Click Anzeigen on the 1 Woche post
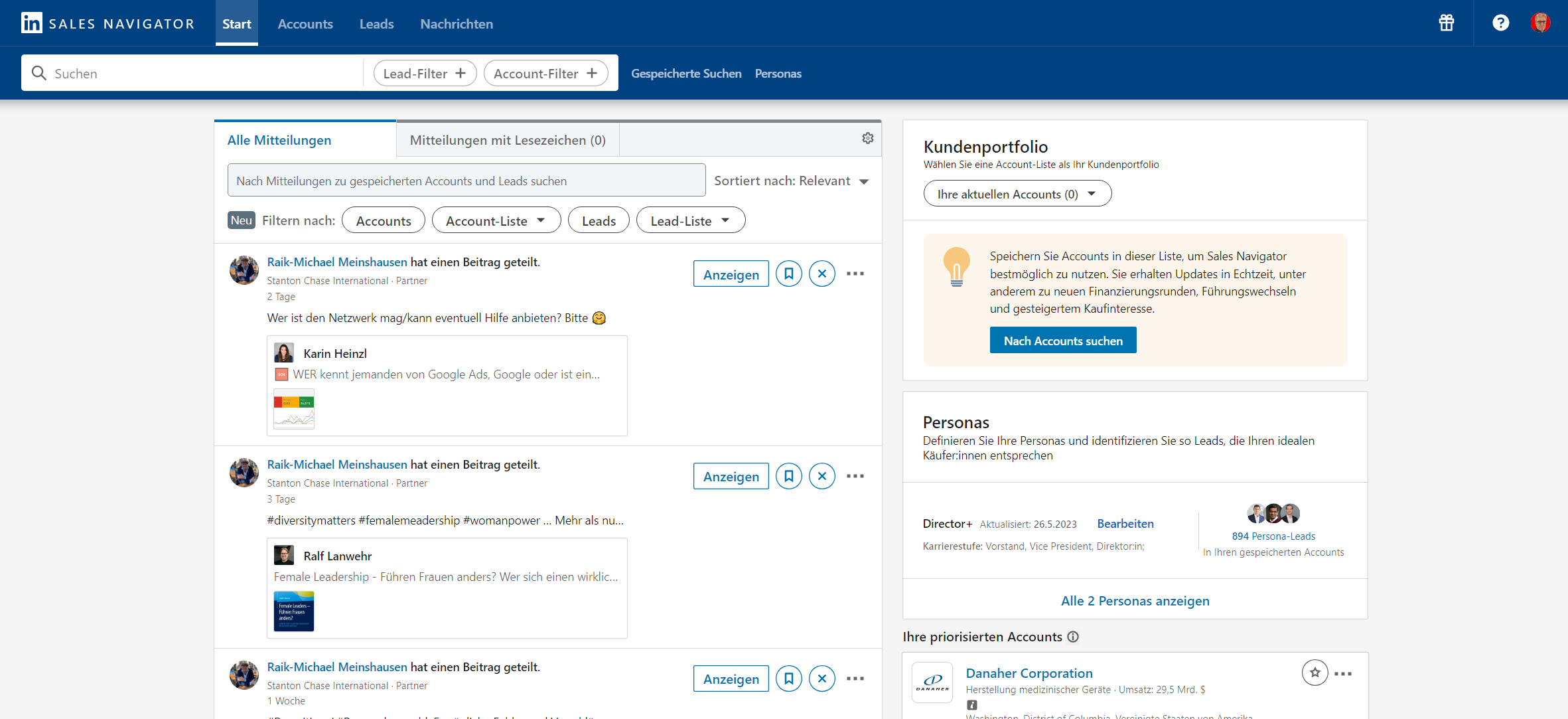 click(731, 679)
